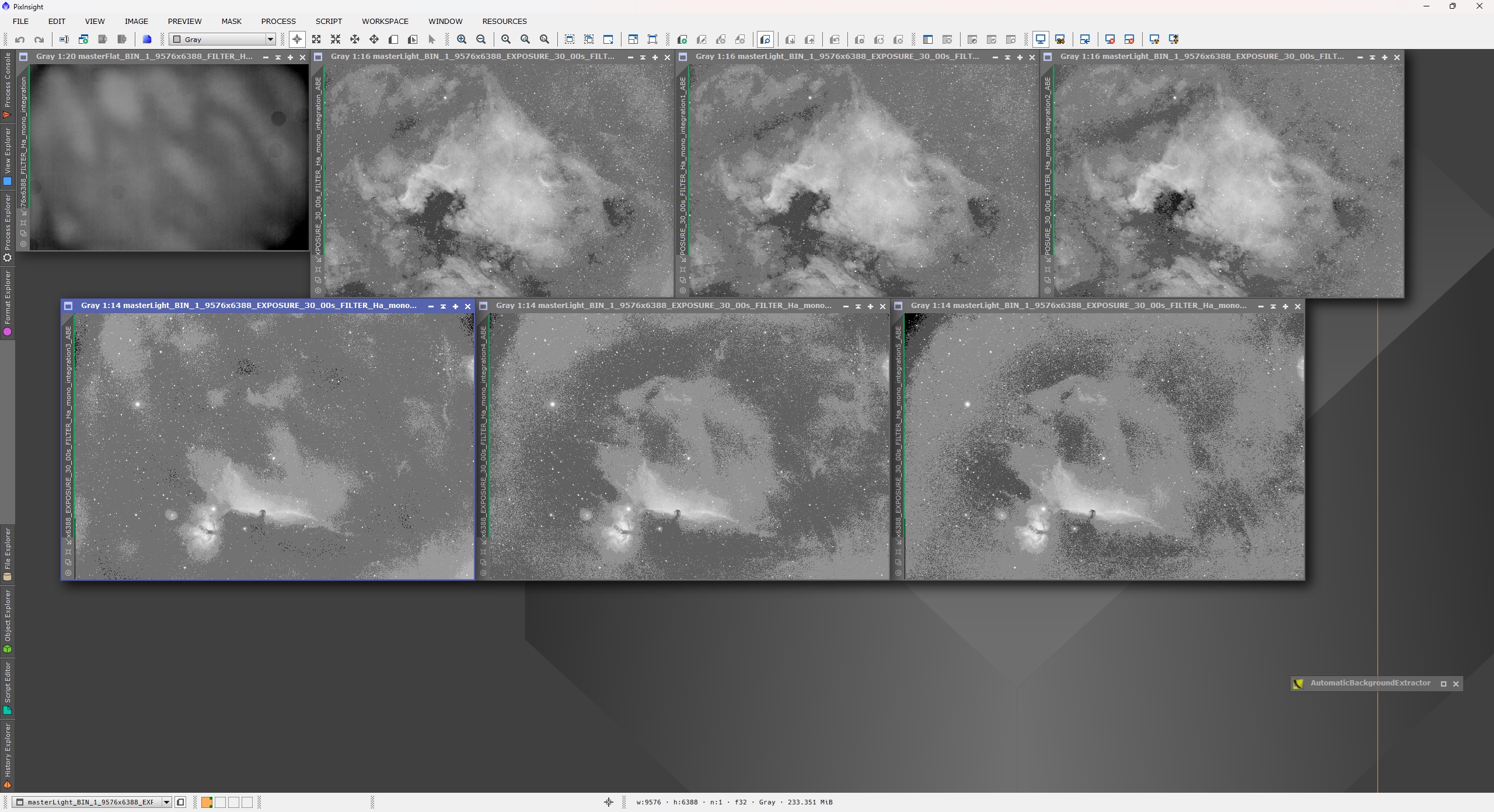Click the Full Screen view icon
The image size is (1494, 812).
(x=652, y=40)
